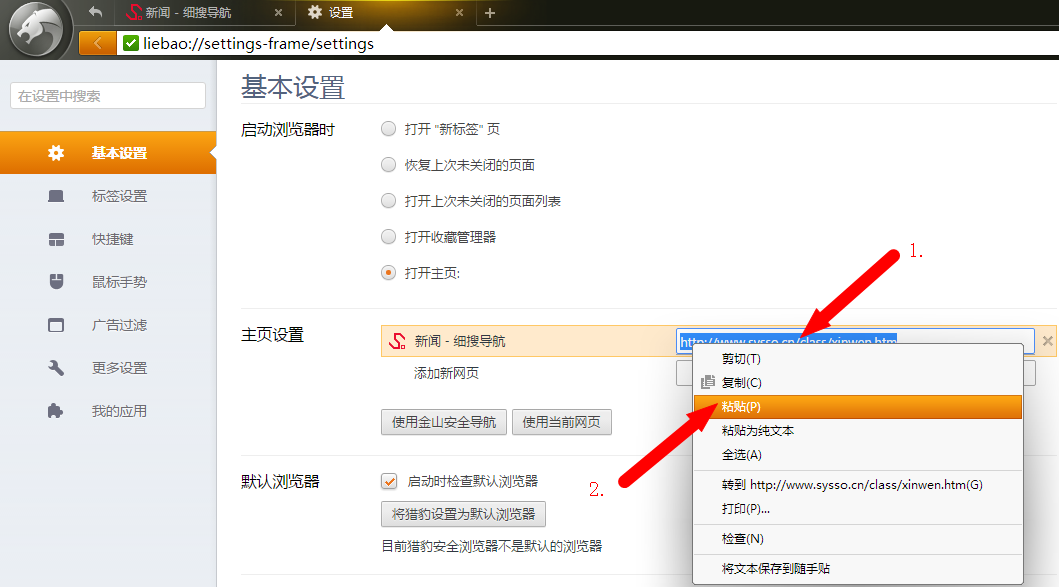Click the 目前猎豹安全浏览器不是默认的浏览器 status text
This screenshot has width=1059, height=587.
[x=492, y=546]
